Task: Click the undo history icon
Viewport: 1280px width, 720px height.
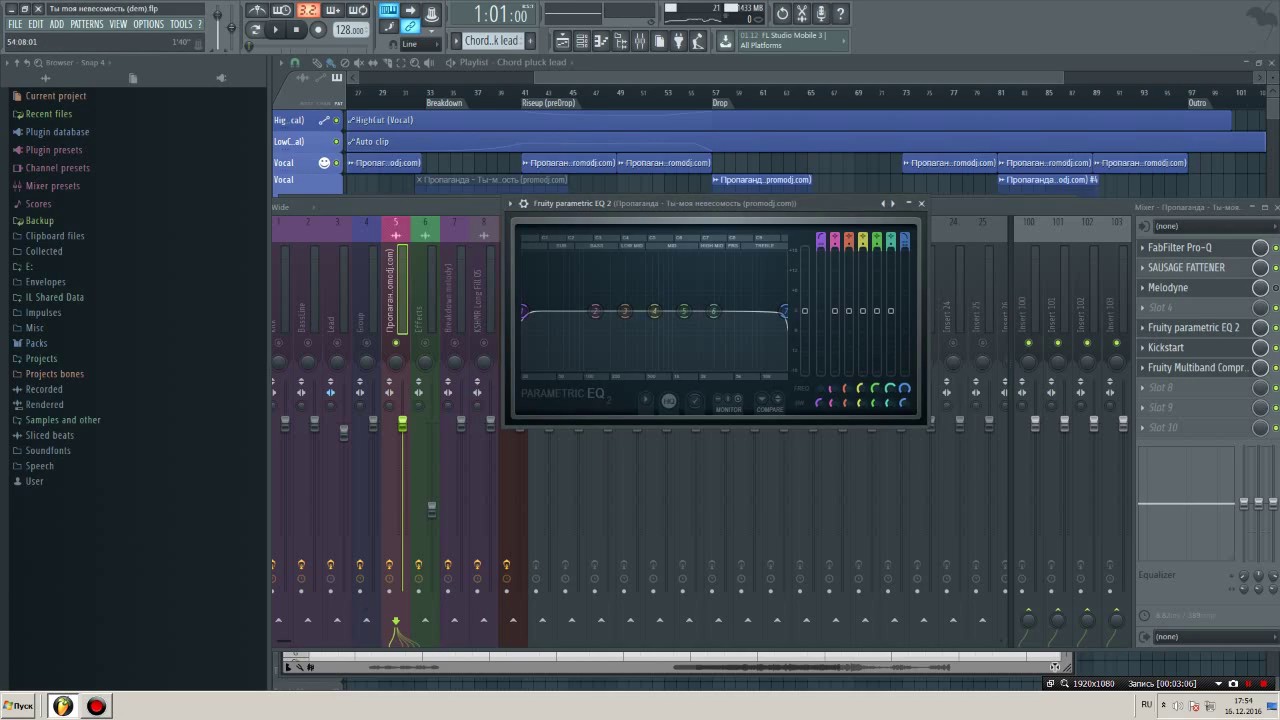Action: pyautogui.click(x=782, y=13)
